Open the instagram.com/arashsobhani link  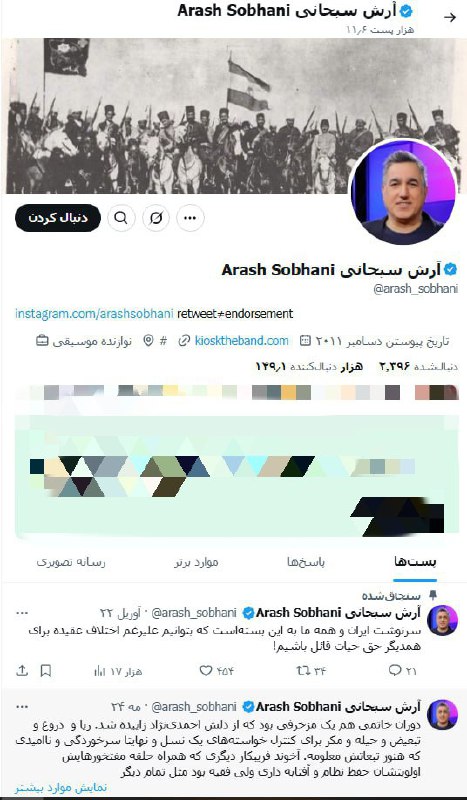94,313
